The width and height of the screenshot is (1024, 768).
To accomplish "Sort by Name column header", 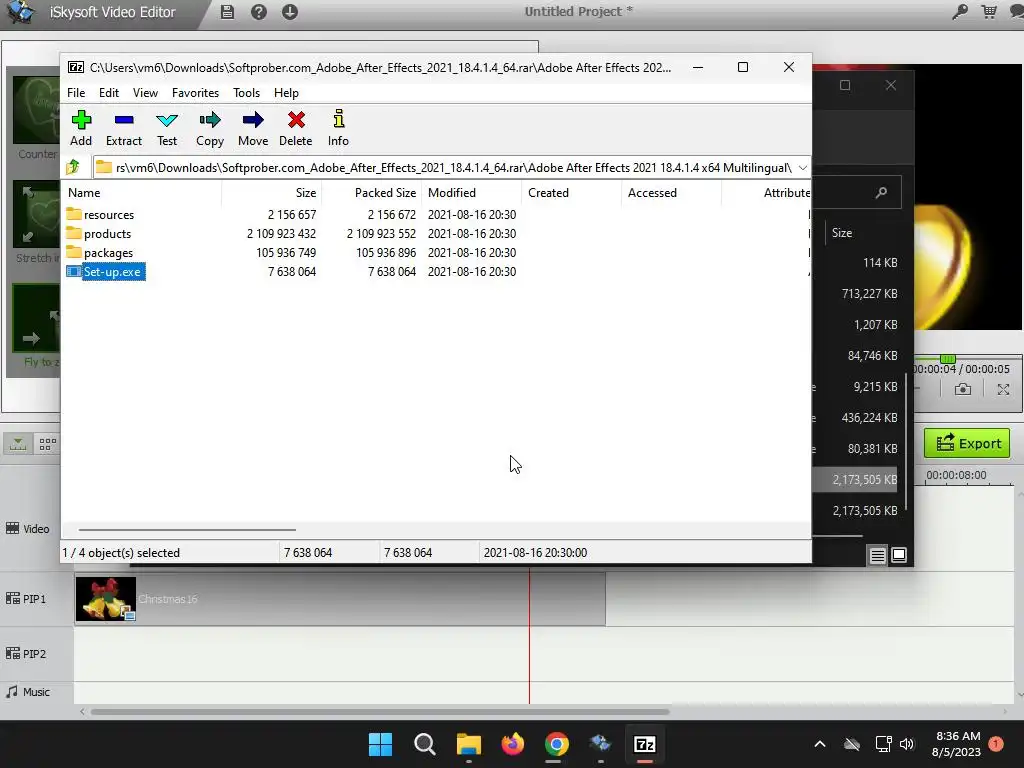I will coord(84,193).
